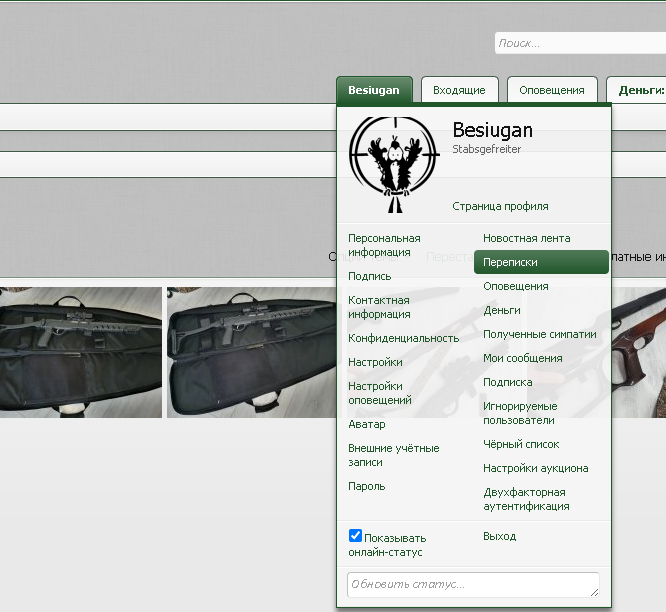Open the first rifle case photo thumbnail

[x=81, y=353]
